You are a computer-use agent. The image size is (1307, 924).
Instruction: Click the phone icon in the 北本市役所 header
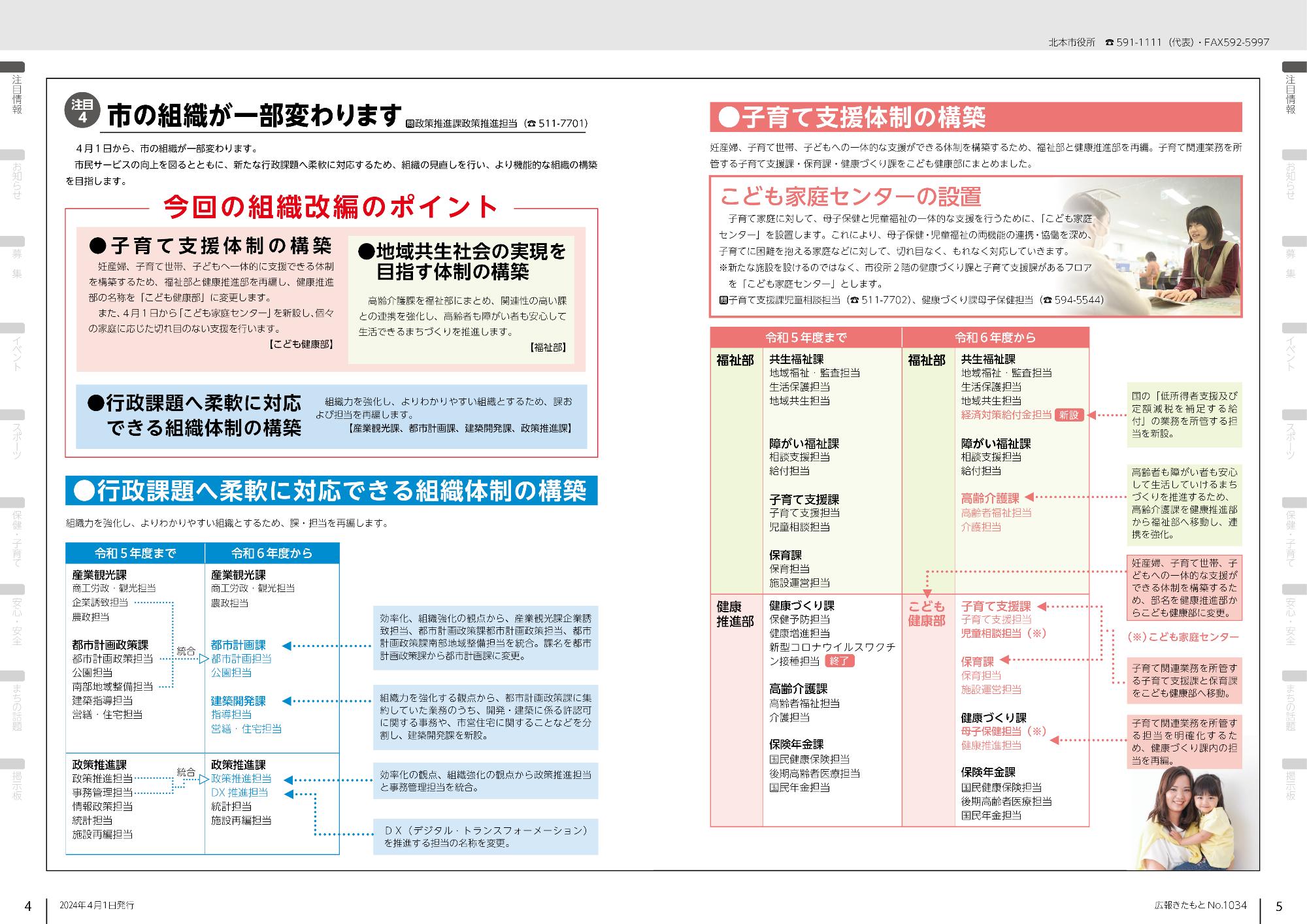click(x=1108, y=42)
